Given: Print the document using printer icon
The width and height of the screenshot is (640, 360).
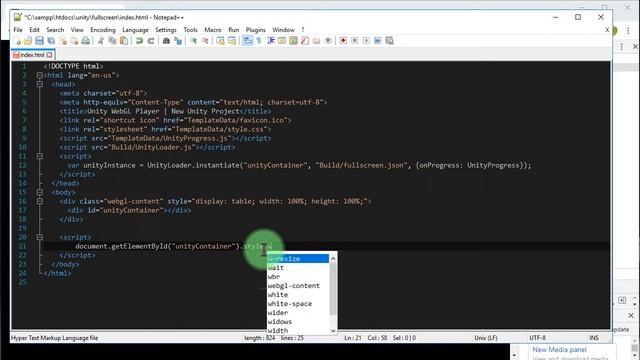Looking at the screenshot, I should point(85,40).
